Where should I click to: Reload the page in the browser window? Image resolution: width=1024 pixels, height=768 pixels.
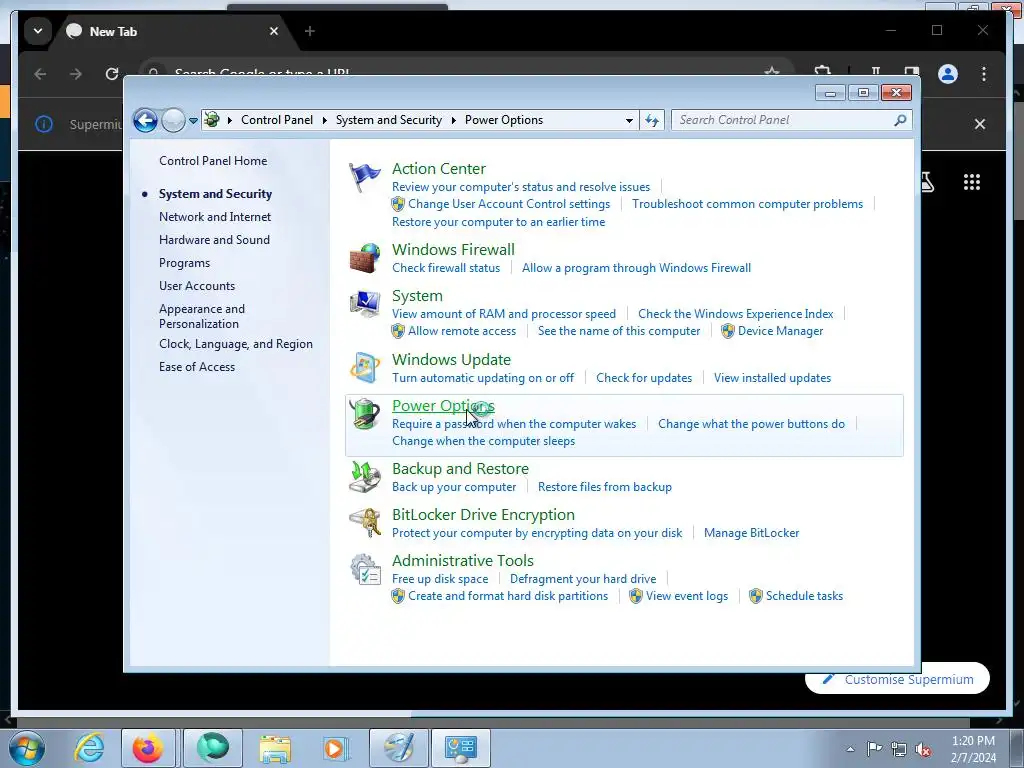[112, 74]
